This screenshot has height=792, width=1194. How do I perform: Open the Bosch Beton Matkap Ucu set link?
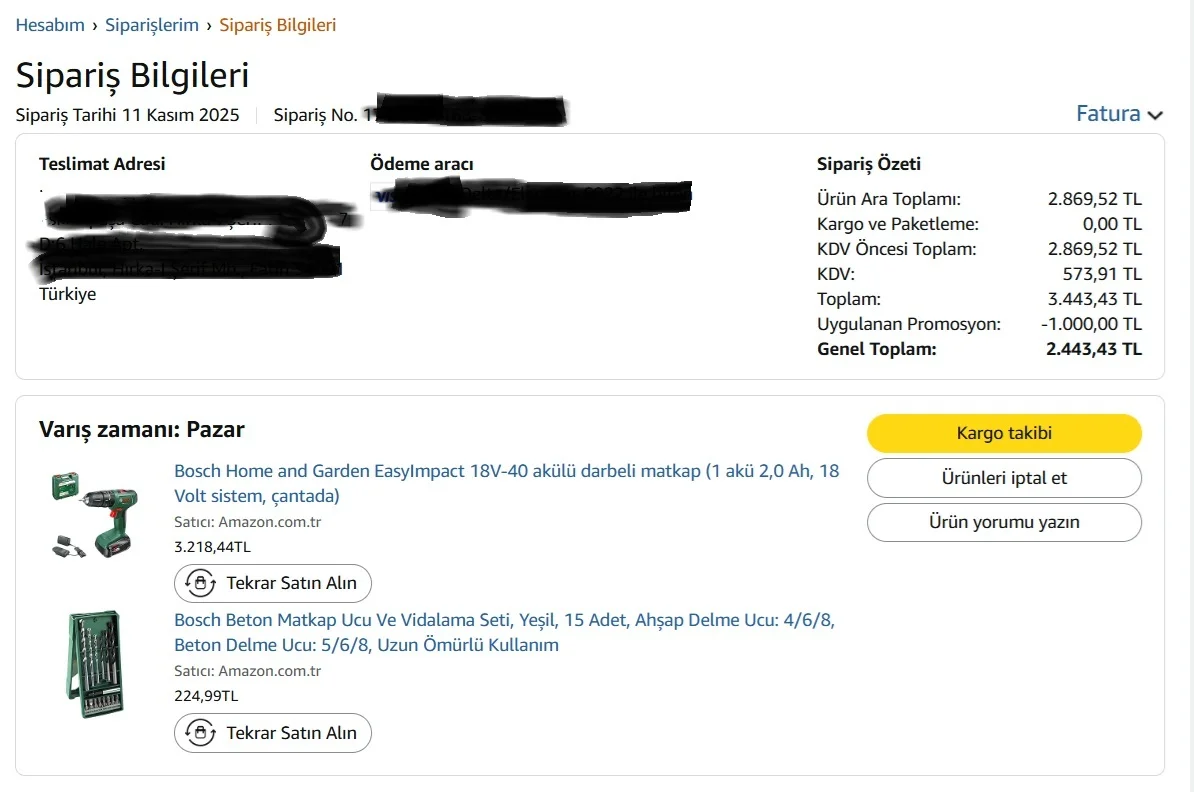click(x=504, y=632)
